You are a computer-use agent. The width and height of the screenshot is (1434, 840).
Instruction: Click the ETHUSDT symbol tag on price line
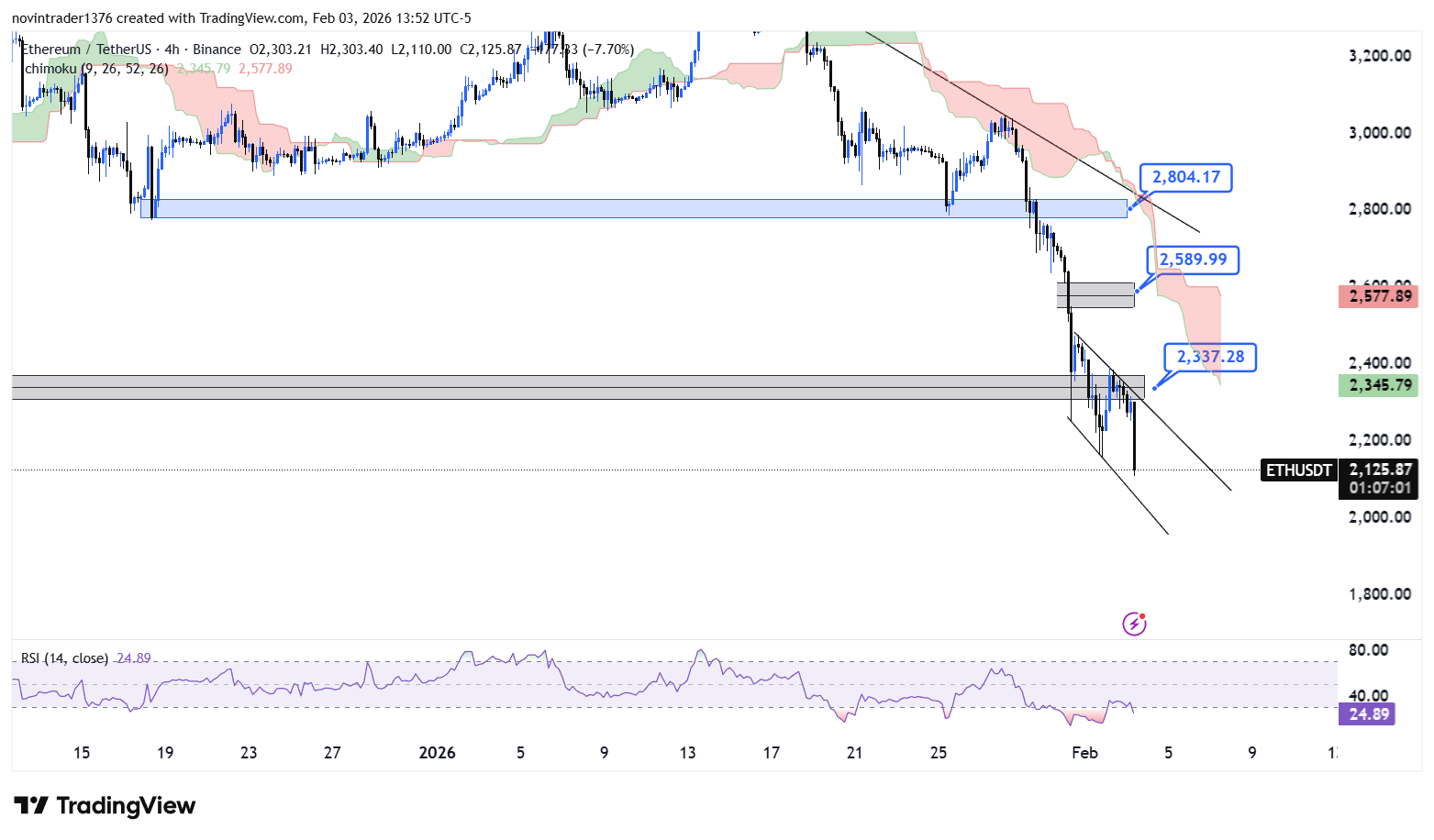coord(1298,470)
